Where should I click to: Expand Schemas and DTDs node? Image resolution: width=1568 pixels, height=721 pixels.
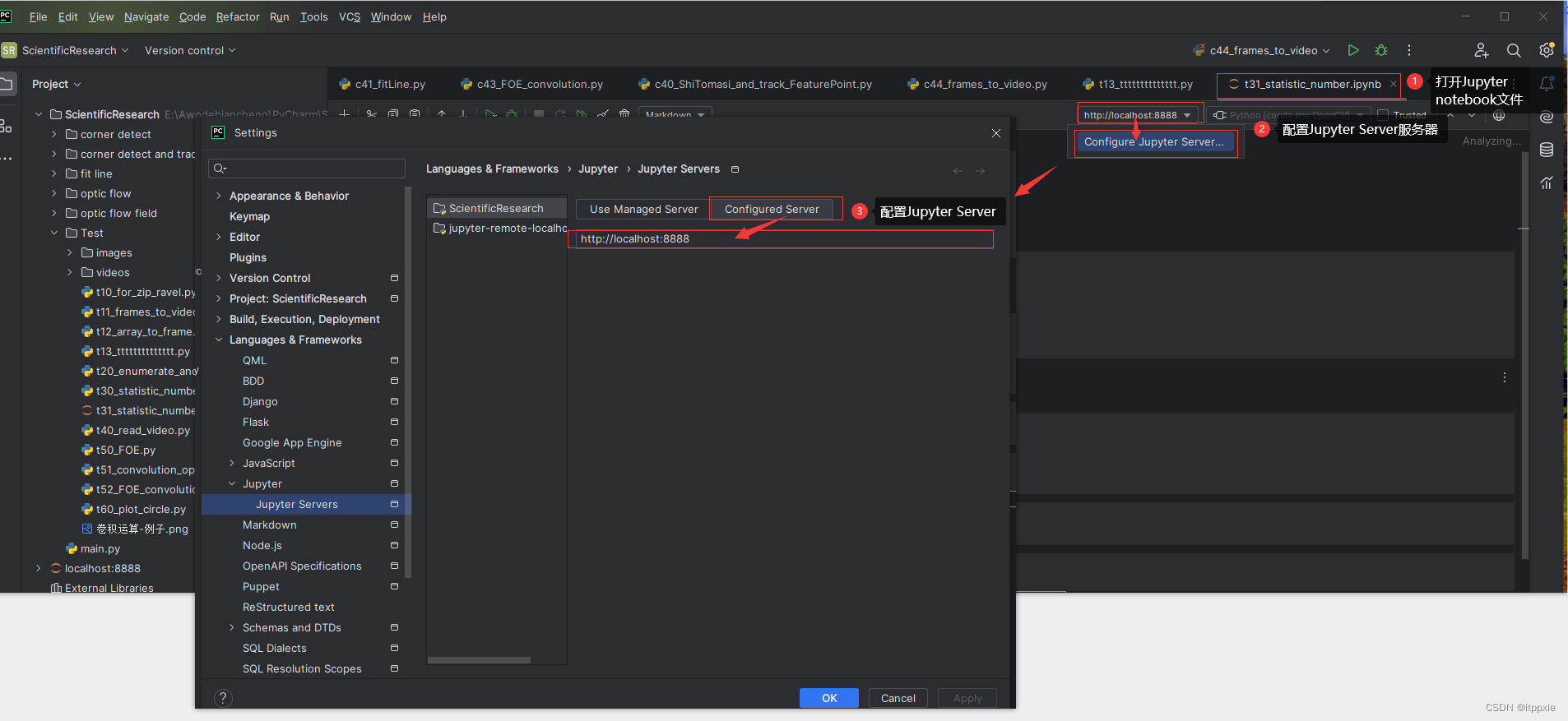point(232,627)
